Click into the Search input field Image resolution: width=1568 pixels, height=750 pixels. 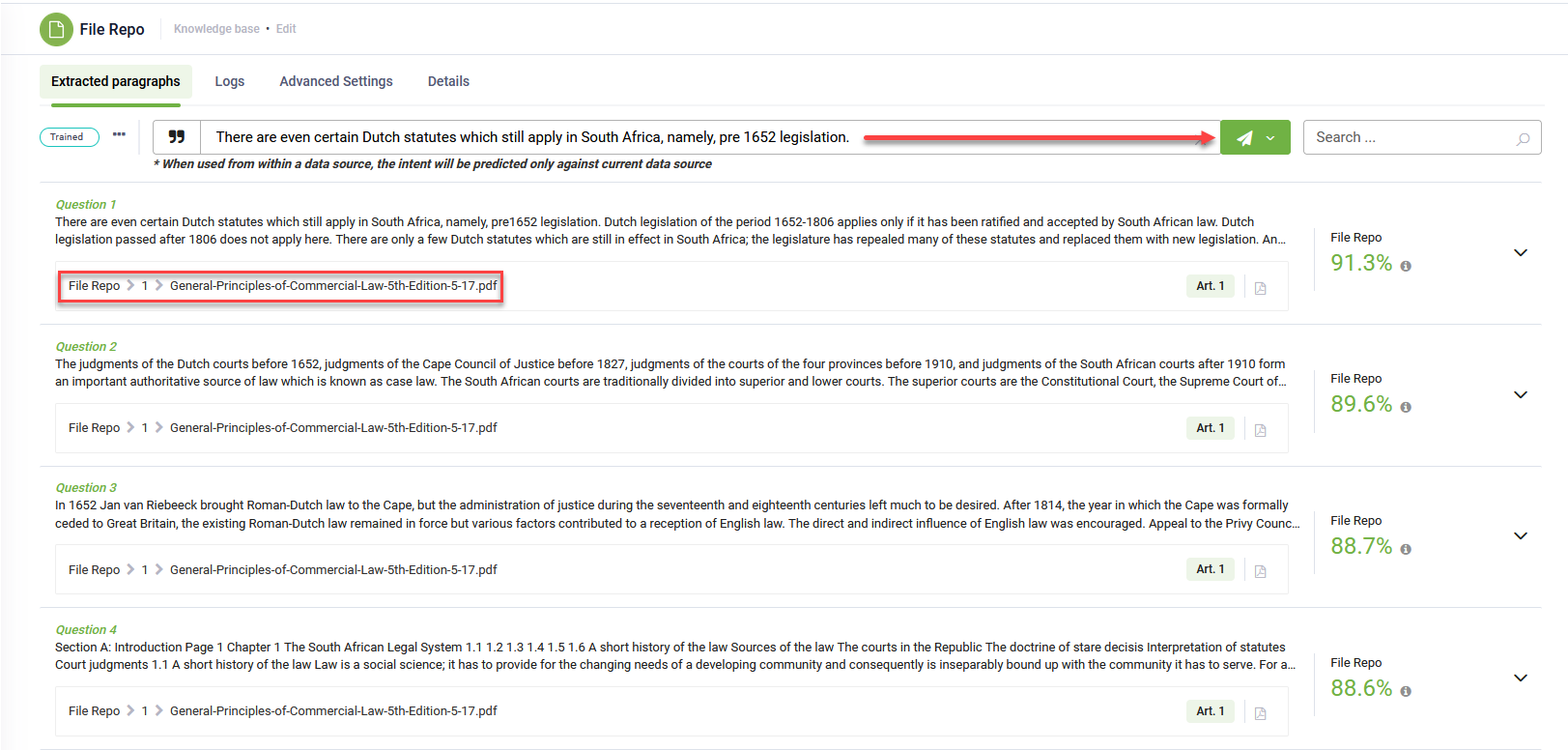[1406, 137]
